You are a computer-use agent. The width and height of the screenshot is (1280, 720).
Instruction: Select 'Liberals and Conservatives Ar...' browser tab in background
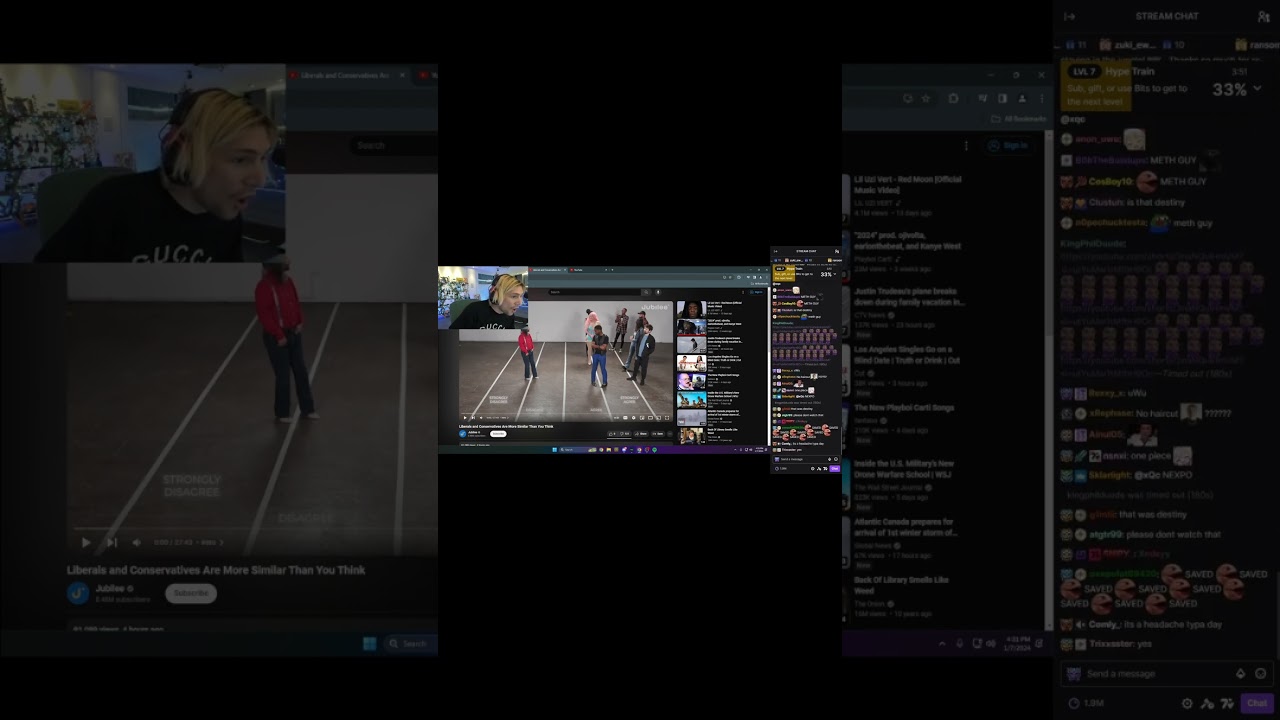click(345, 75)
